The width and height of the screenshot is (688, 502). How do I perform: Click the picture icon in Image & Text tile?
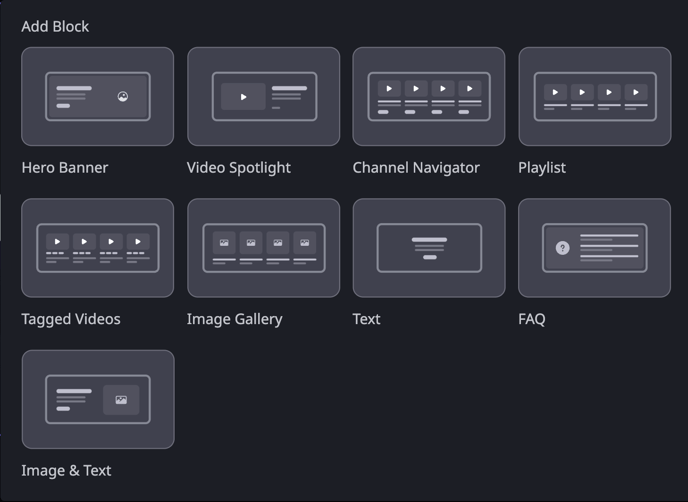click(x=121, y=400)
